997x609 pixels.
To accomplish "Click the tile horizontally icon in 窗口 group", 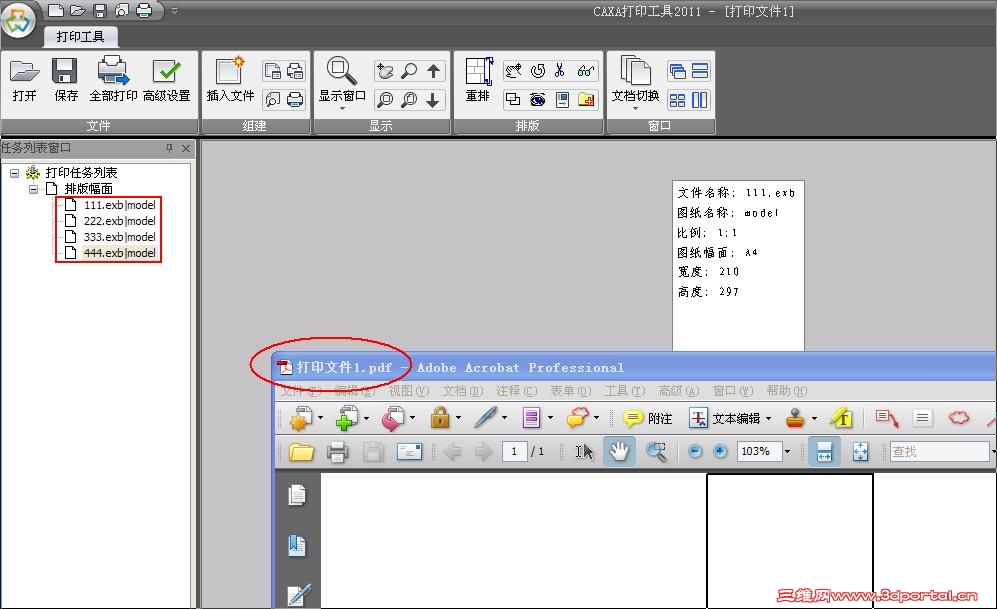I will [x=700, y=71].
